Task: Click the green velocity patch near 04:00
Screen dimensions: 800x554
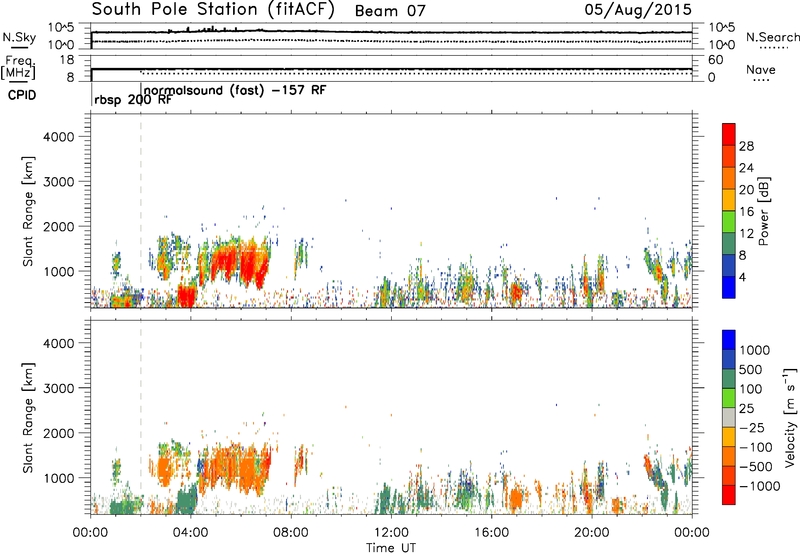Action: click(x=187, y=500)
